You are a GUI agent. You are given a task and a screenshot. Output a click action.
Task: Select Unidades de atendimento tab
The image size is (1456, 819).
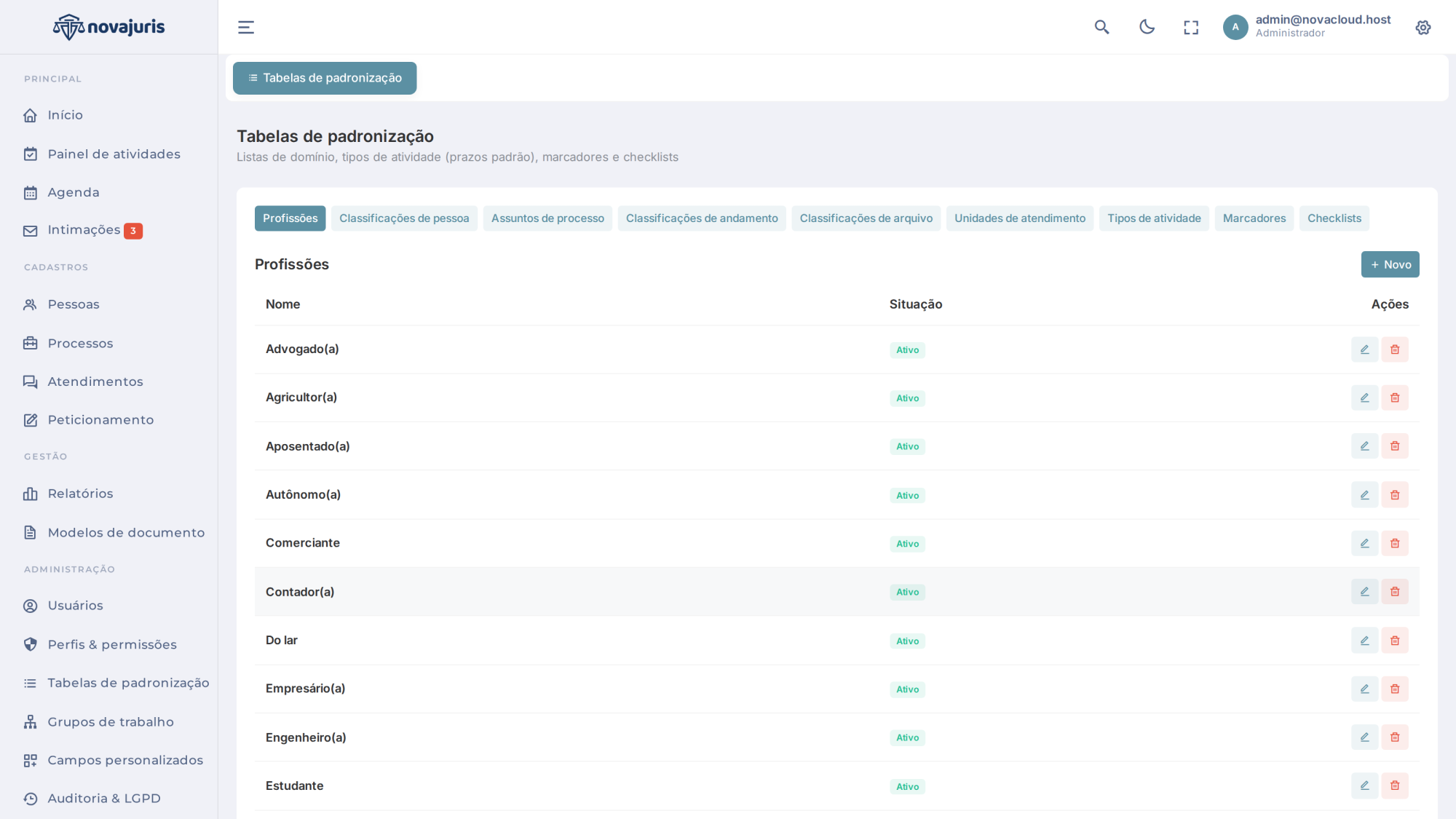click(x=1020, y=218)
